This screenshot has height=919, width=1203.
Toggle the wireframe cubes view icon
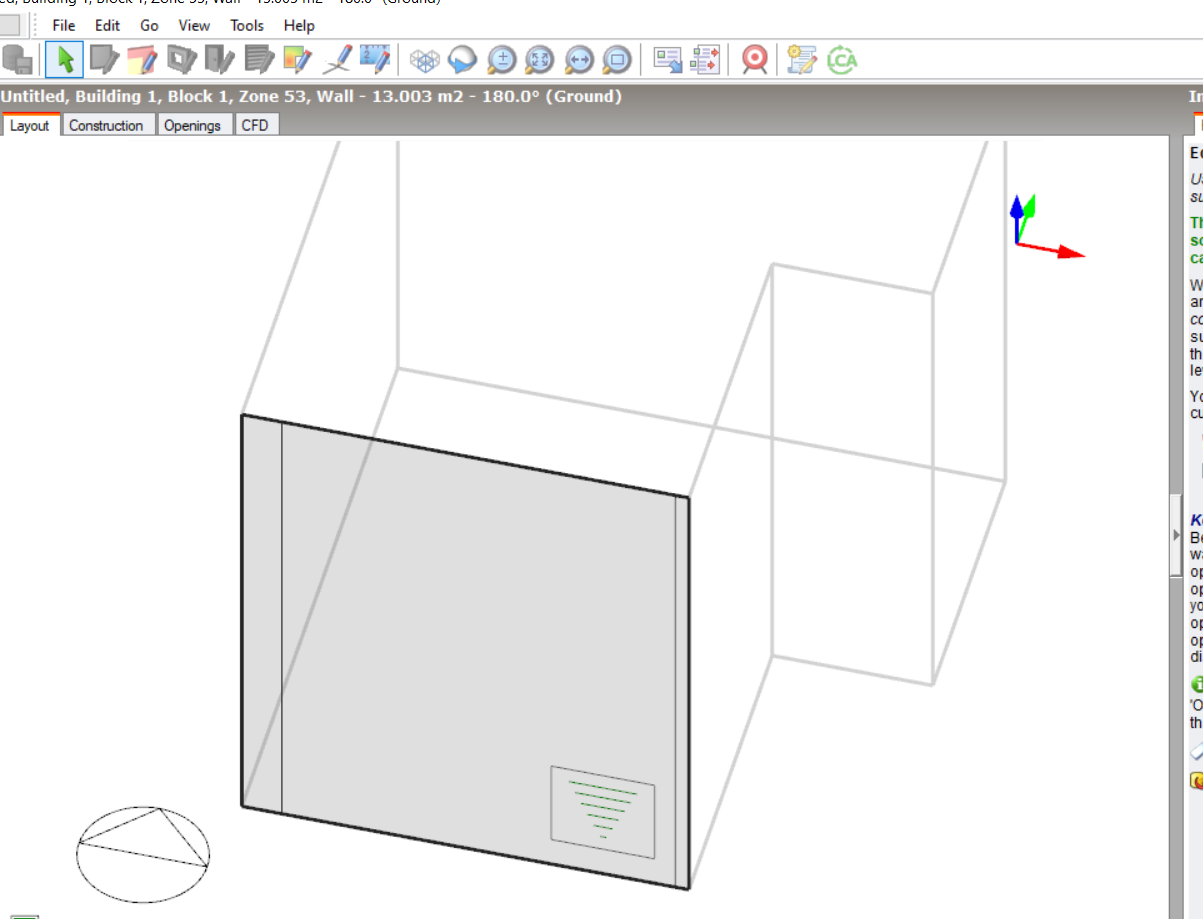pyautogui.click(x=425, y=60)
